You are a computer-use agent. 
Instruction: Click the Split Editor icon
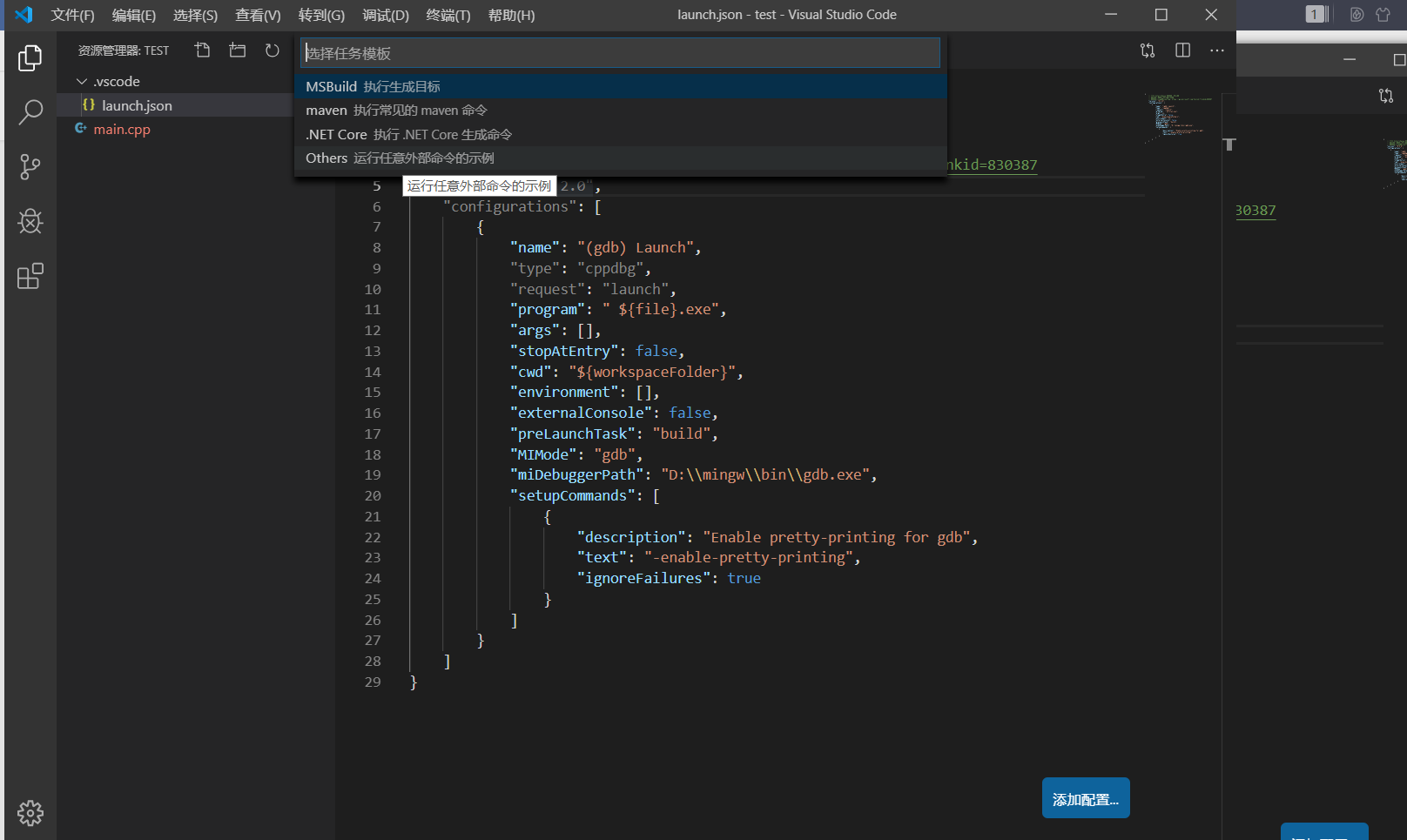pyautogui.click(x=1182, y=50)
